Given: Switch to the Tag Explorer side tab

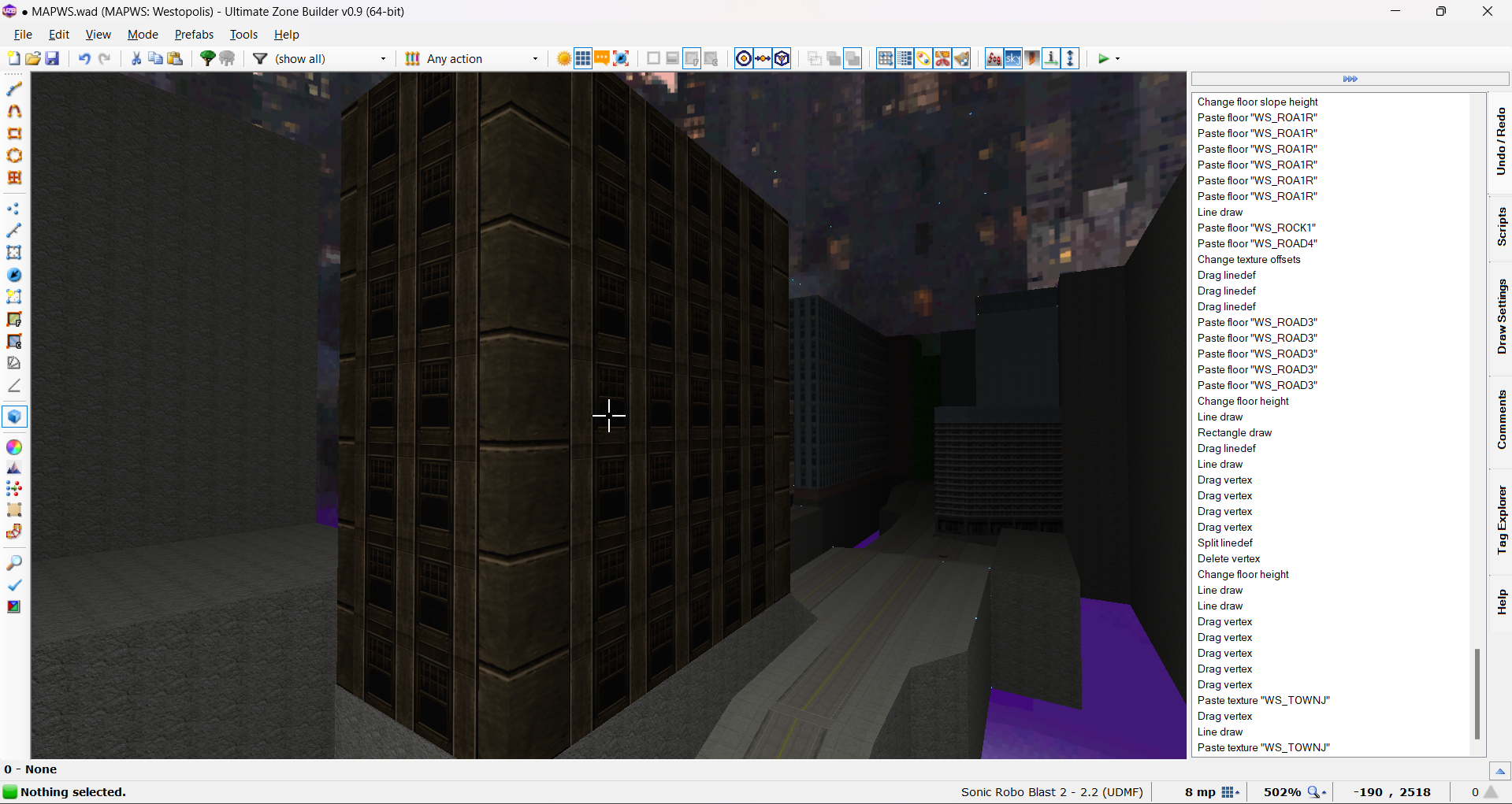Looking at the screenshot, I should click(1501, 520).
